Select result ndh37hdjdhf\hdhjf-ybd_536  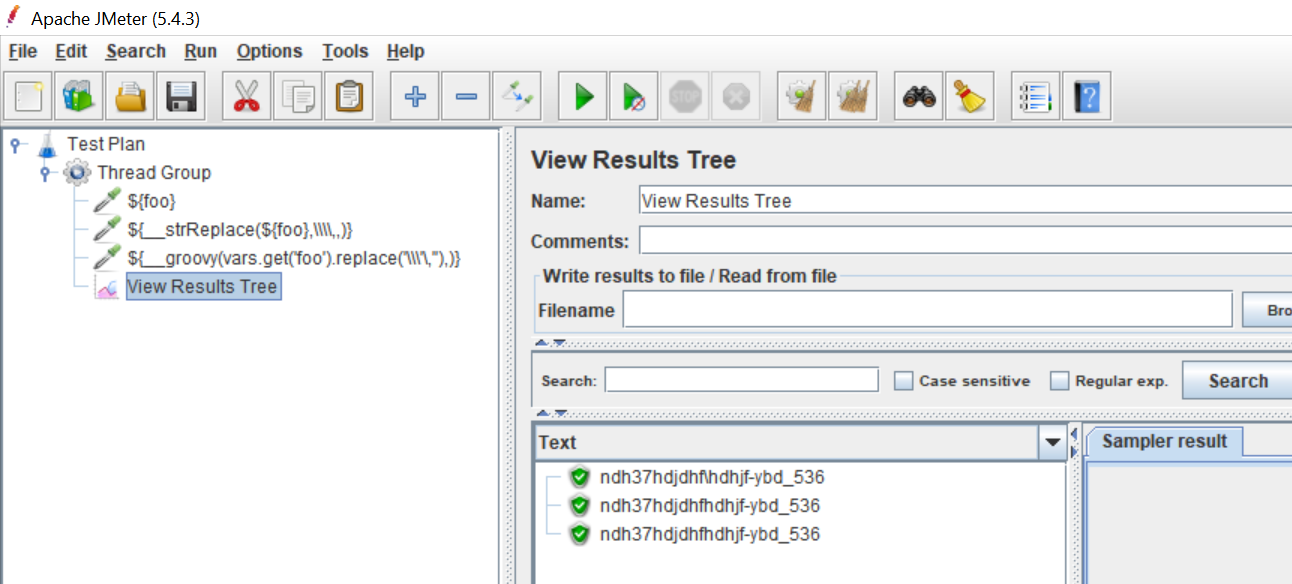712,477
